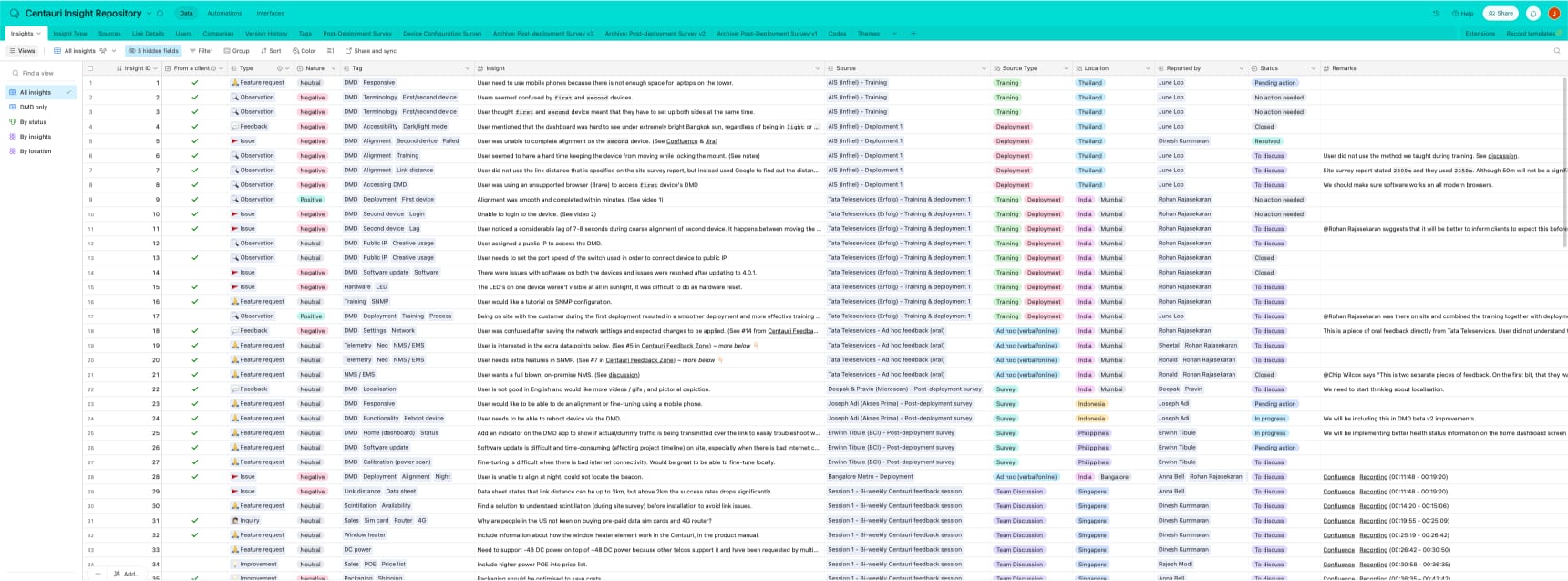Click the Find a view search field
Viewport: 1568px width, 581px height.
point(42,73)
